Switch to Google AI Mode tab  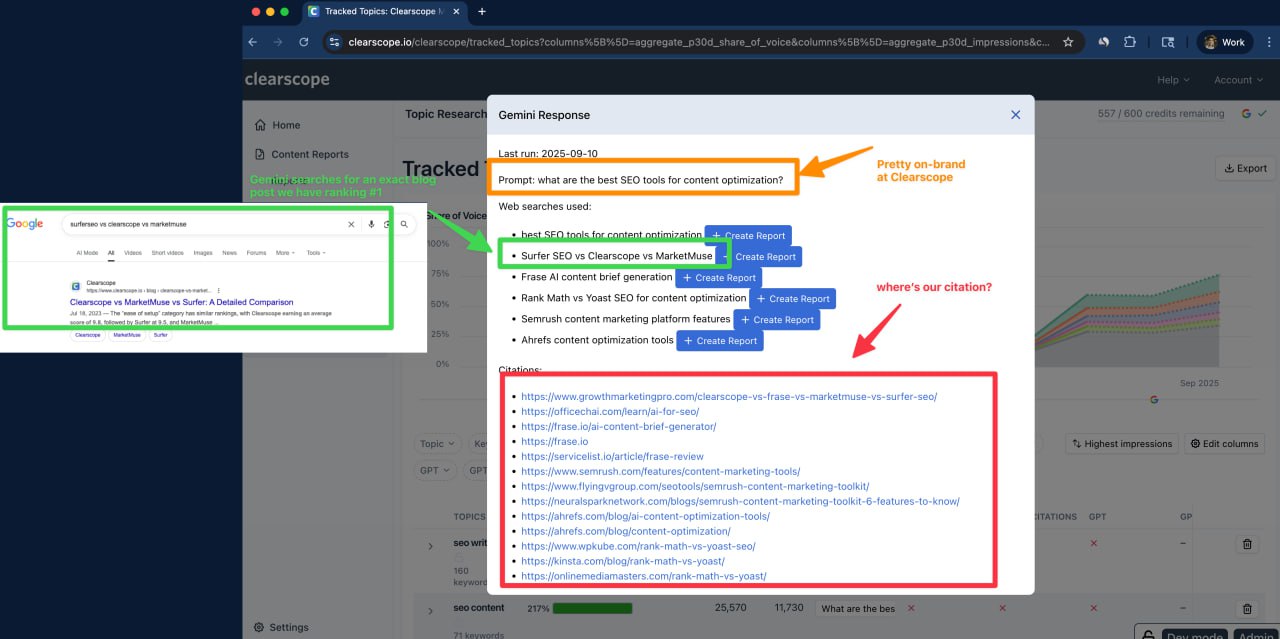[x=87, y=253]
